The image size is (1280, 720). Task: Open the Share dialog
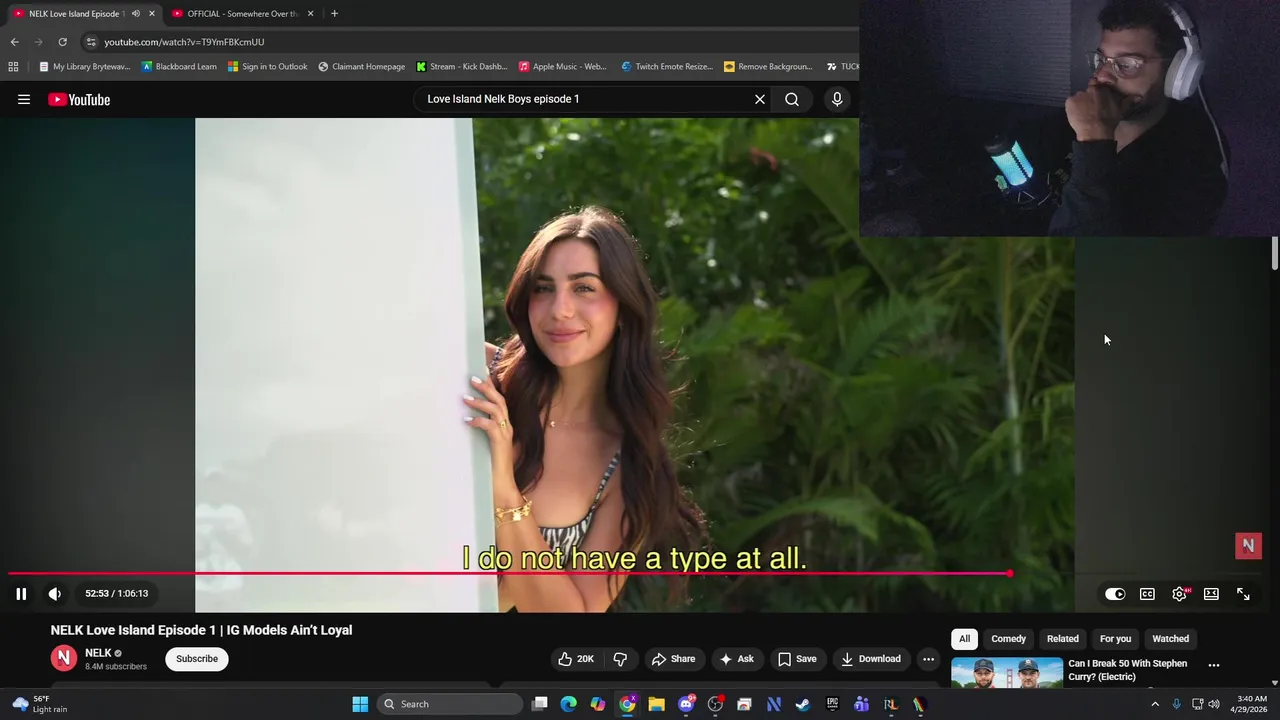673,659
